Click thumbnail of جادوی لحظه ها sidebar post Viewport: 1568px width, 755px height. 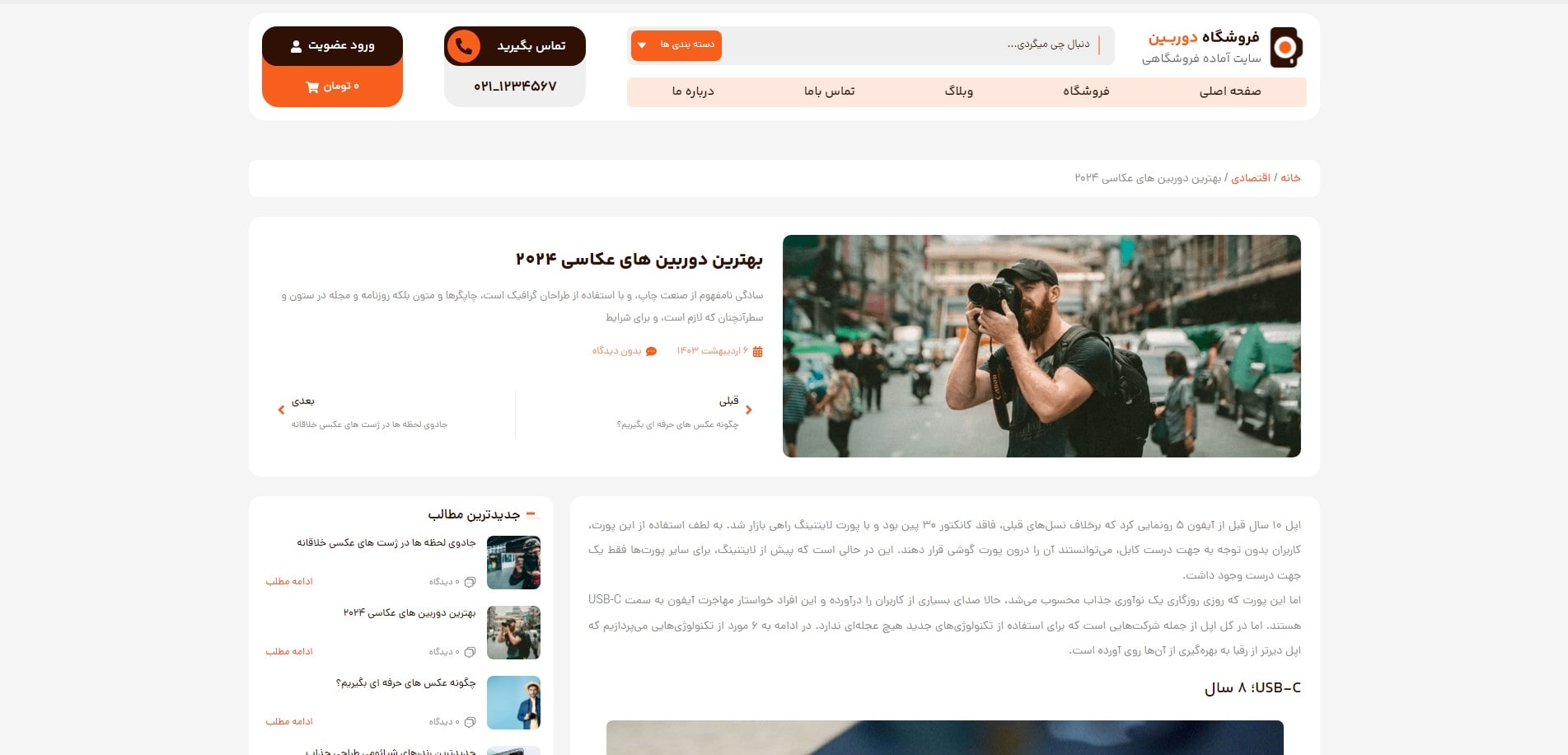tap(513, 563)
